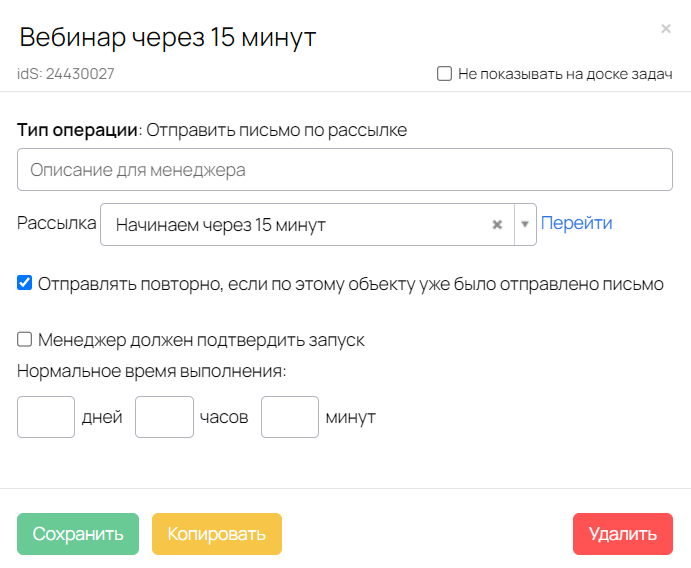
Task: Enable 'Не показывать на доске задач' checkbox
Action: 445,74
